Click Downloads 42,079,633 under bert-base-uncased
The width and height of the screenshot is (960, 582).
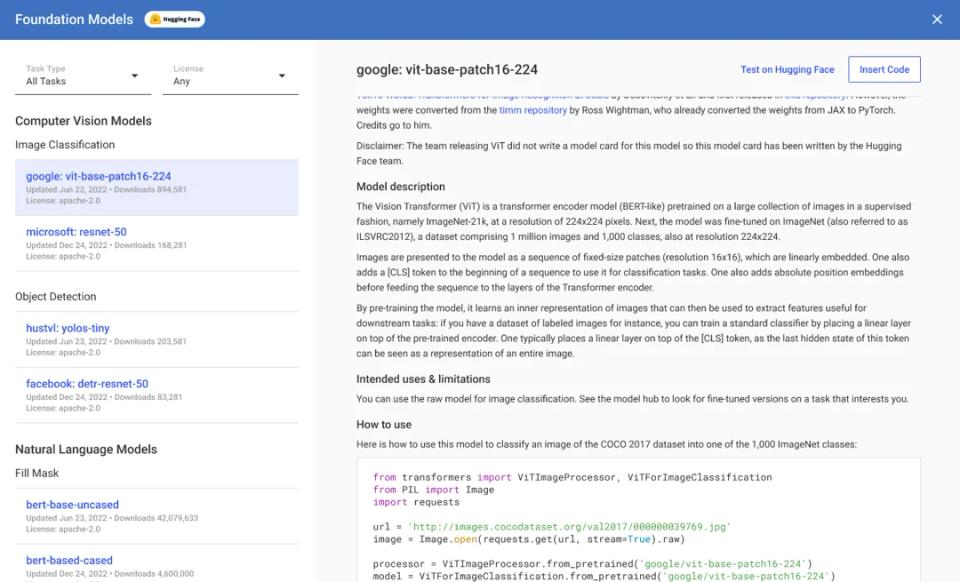pyautogui.click(x=156, y=518)
